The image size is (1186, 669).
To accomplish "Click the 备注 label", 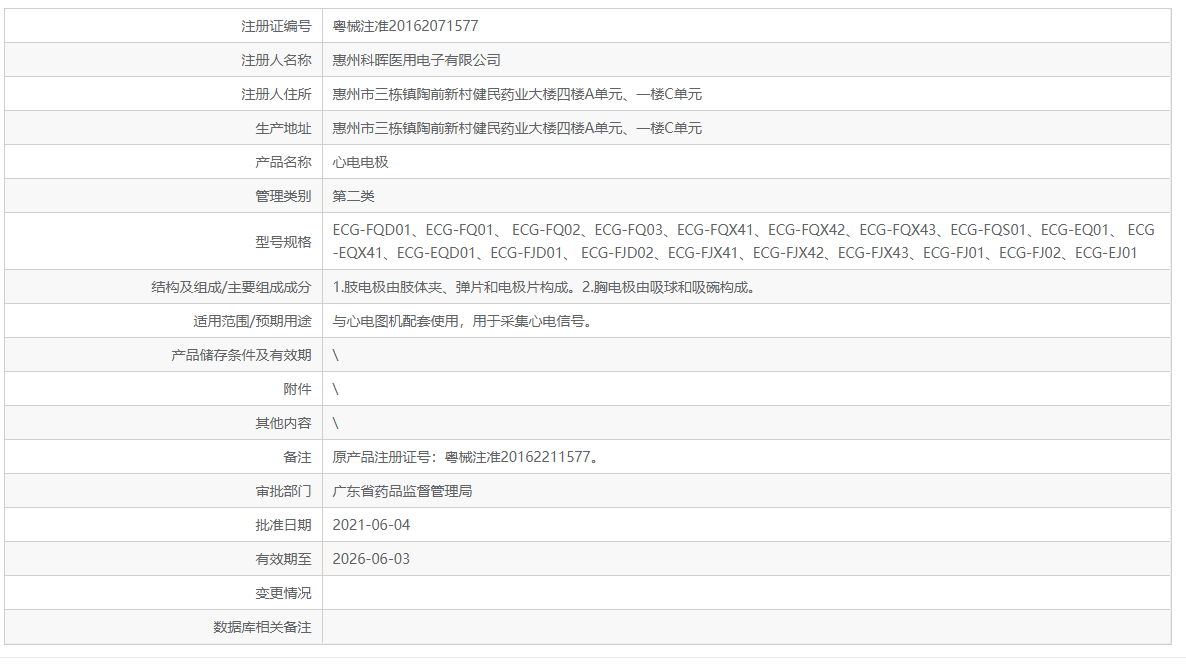I will [297, 457].
